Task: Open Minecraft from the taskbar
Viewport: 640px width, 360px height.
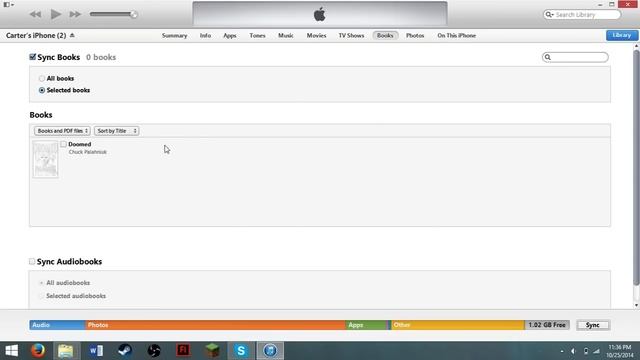Action: click(x=212, y=351)
